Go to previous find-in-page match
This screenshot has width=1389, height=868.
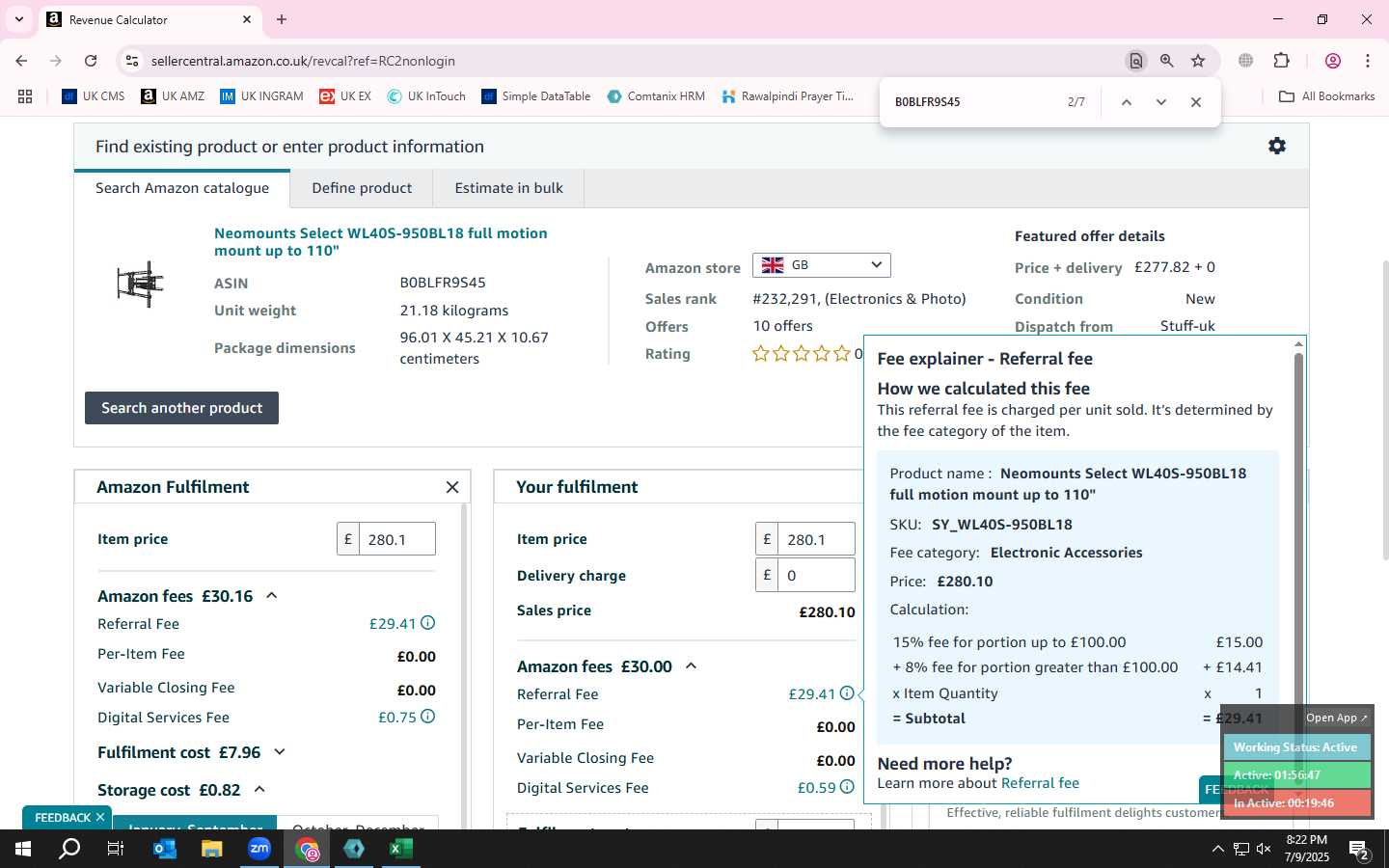click(x=1126, y=102)
